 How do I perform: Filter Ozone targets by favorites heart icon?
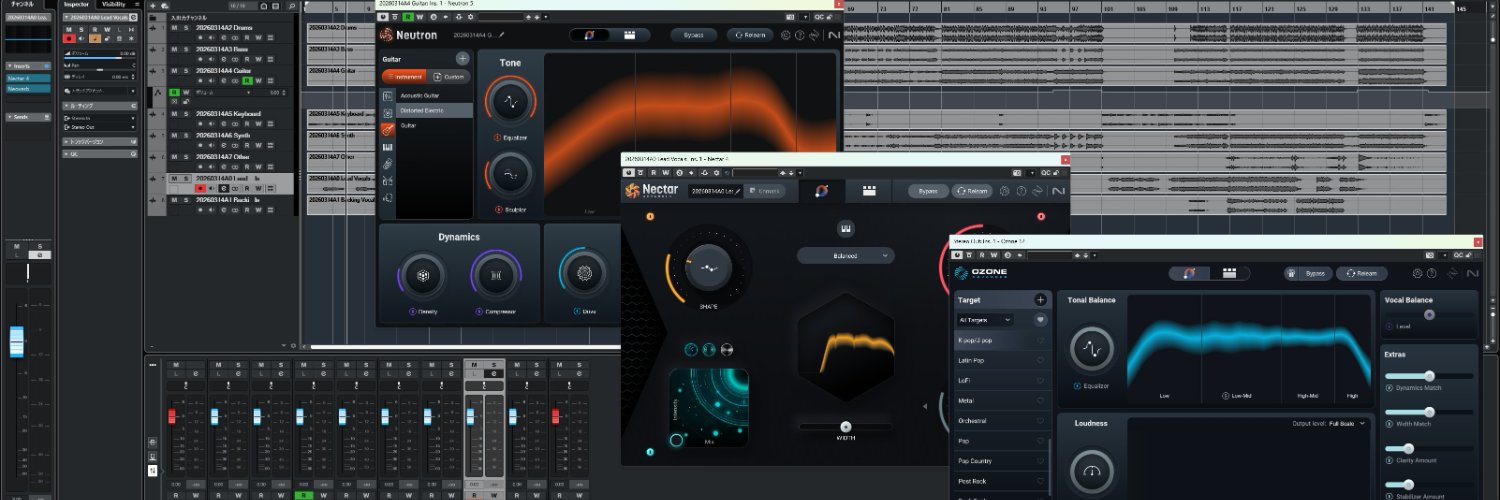1040,320
